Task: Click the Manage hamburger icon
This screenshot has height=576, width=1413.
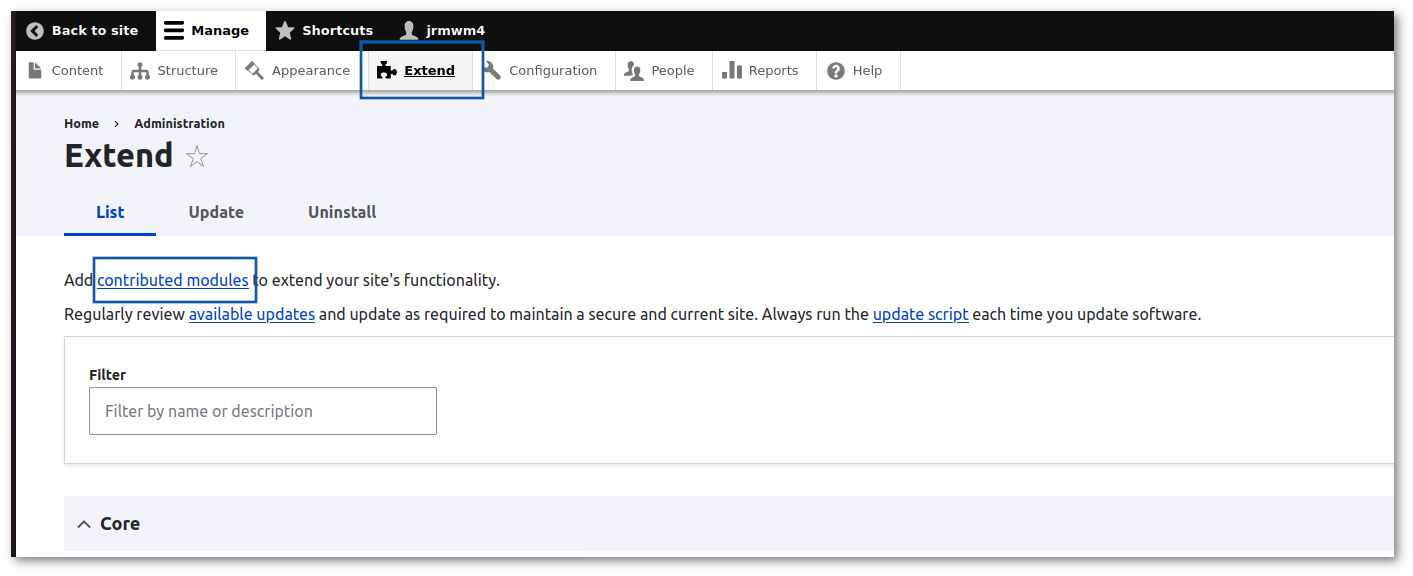Action: [x=174, y=31]
